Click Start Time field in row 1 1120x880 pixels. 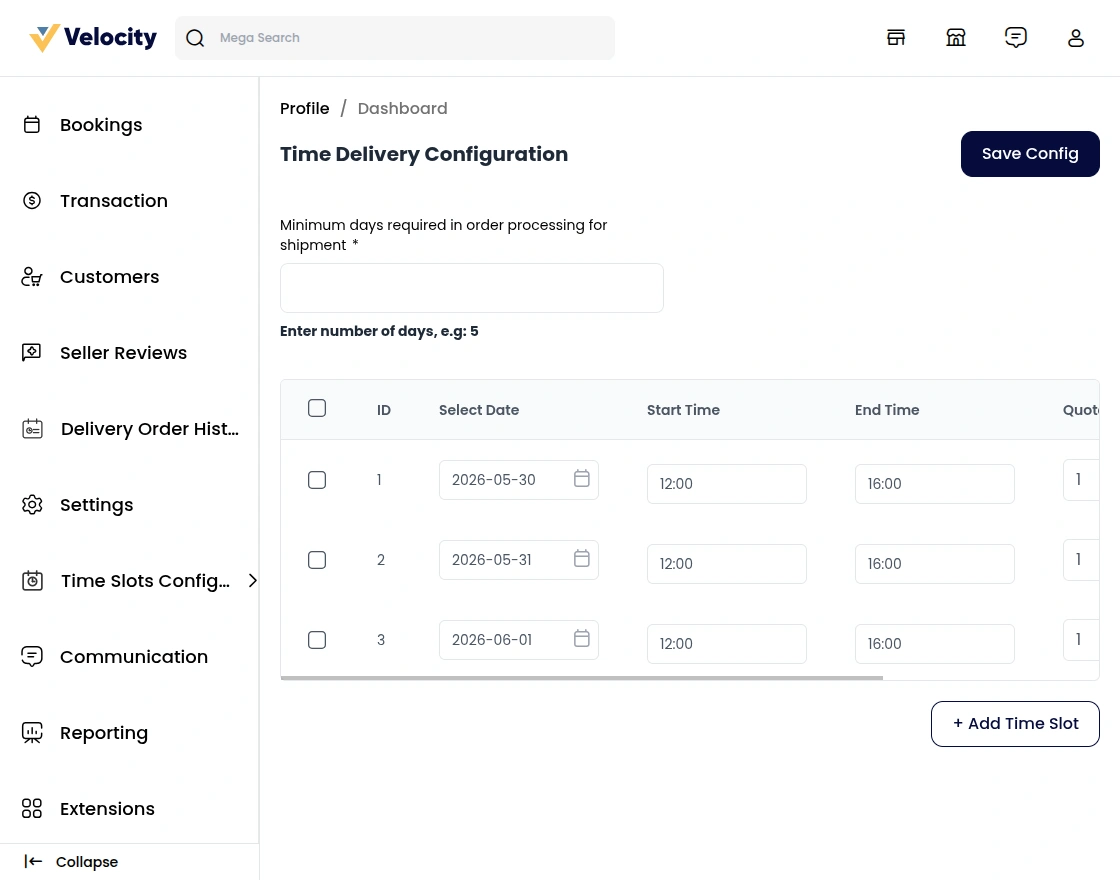tap(726, 484)
